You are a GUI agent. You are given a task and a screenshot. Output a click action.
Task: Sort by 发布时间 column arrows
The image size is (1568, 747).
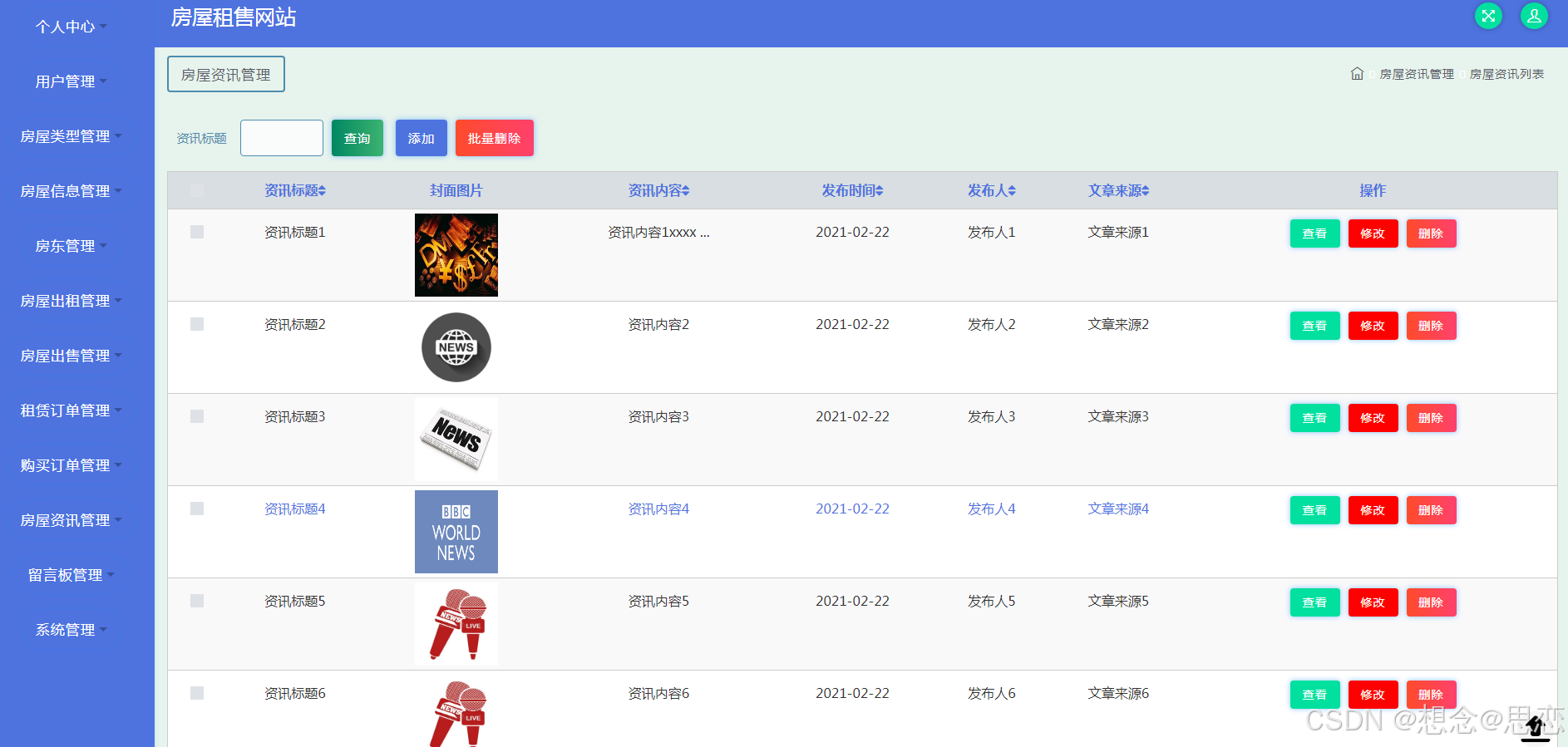(880, 191)
